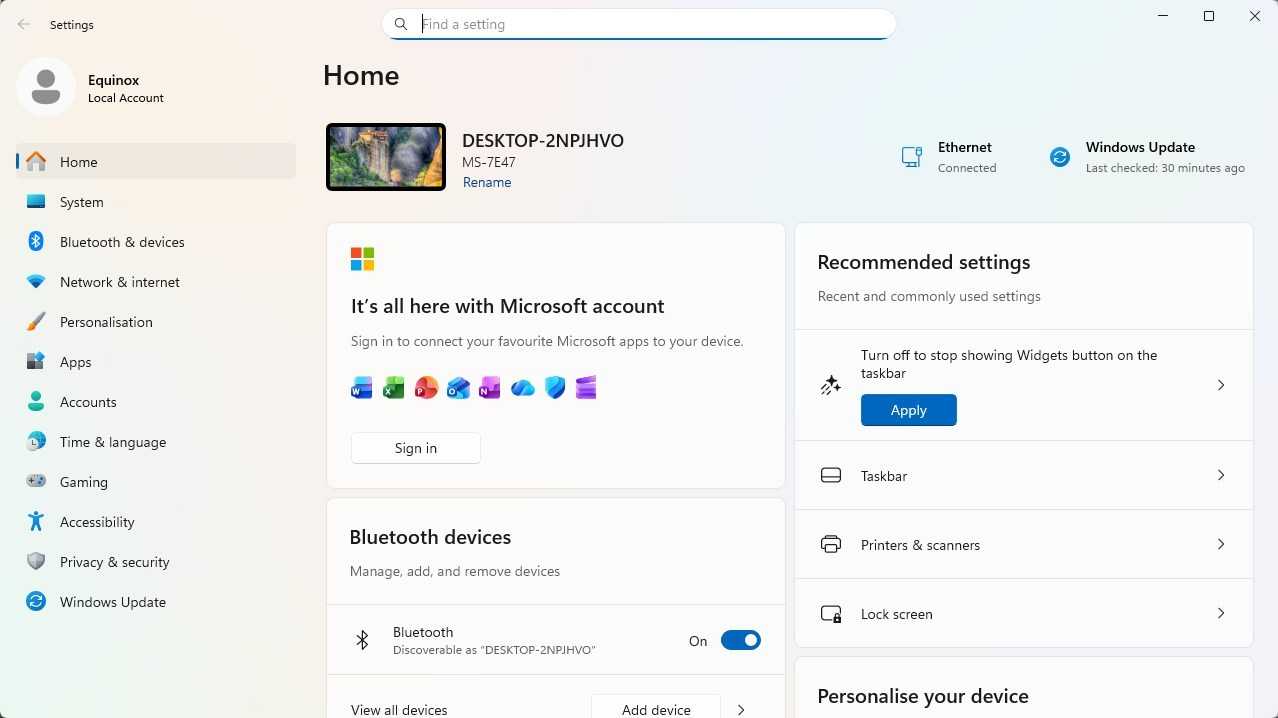Image resolution: width=1278 pixels, height=718 pixels.
Task: Click the Windows Update sync icon at top
Action: [1059, 157]
